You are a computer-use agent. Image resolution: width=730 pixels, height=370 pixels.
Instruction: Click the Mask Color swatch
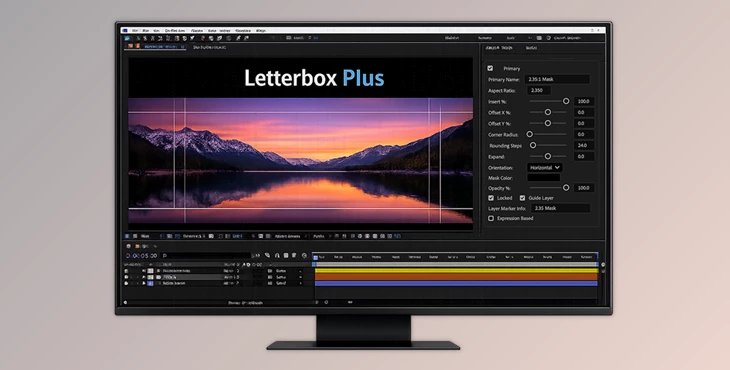pyautogui.click(x=543, y=178)
